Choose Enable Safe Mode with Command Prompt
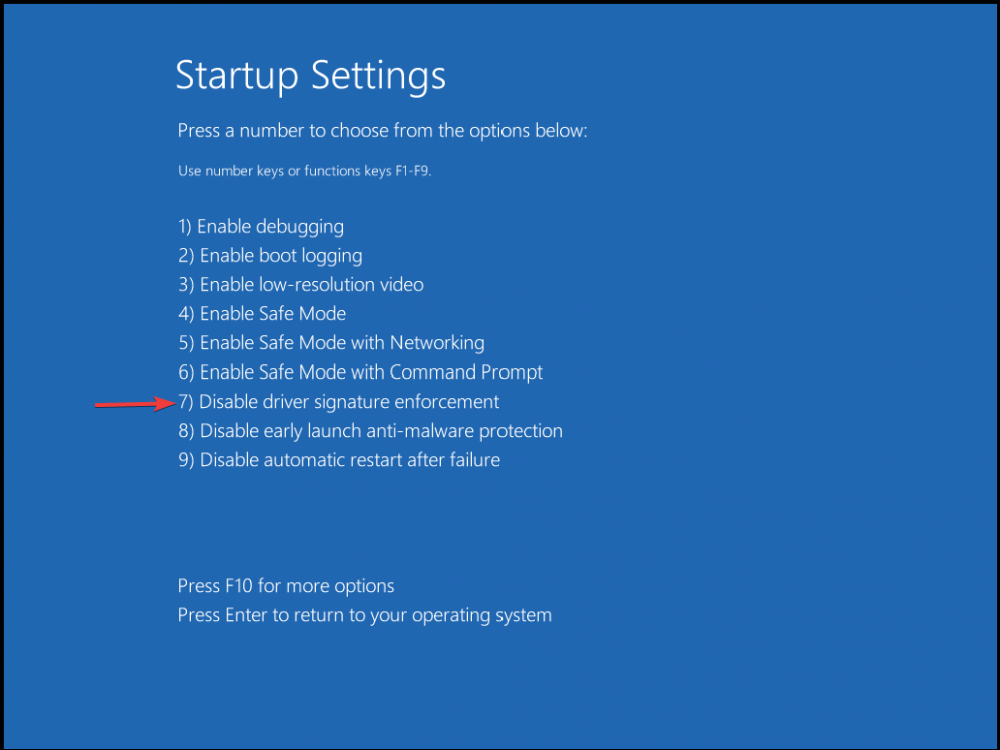This screenshot has width=1000, height=750. pos(360,372)
